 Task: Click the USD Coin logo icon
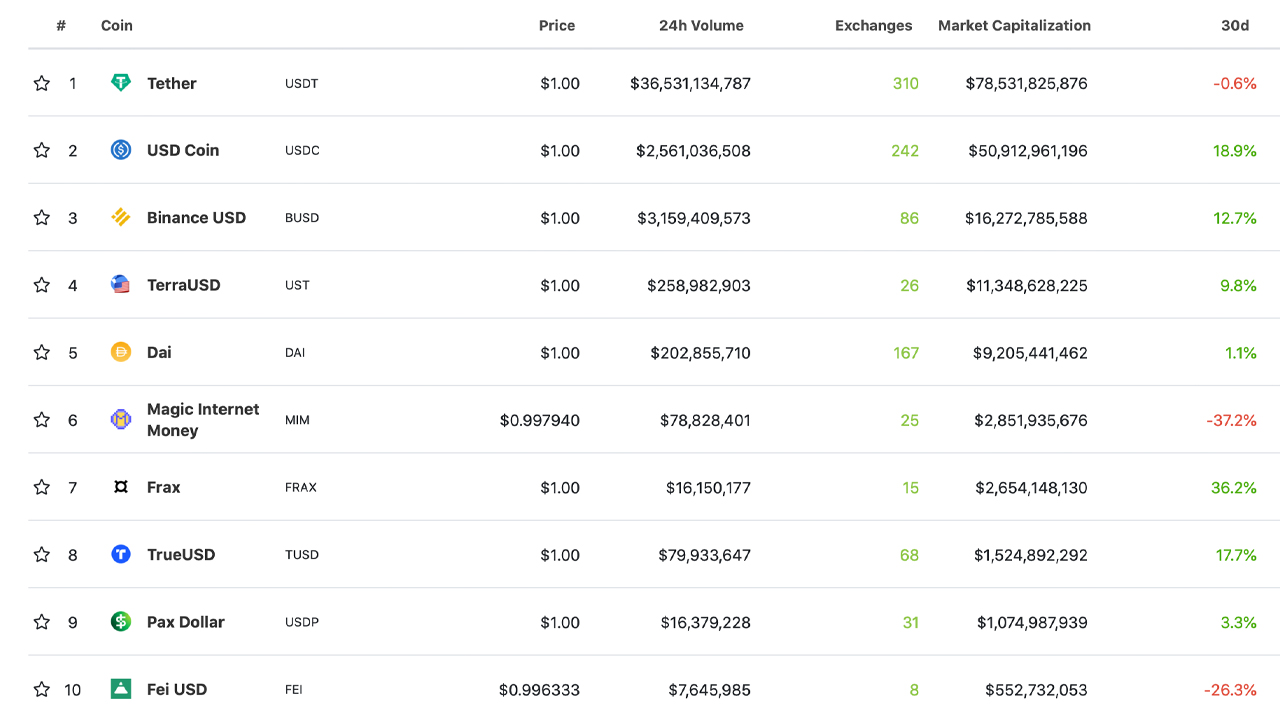[x=121, y=150]
